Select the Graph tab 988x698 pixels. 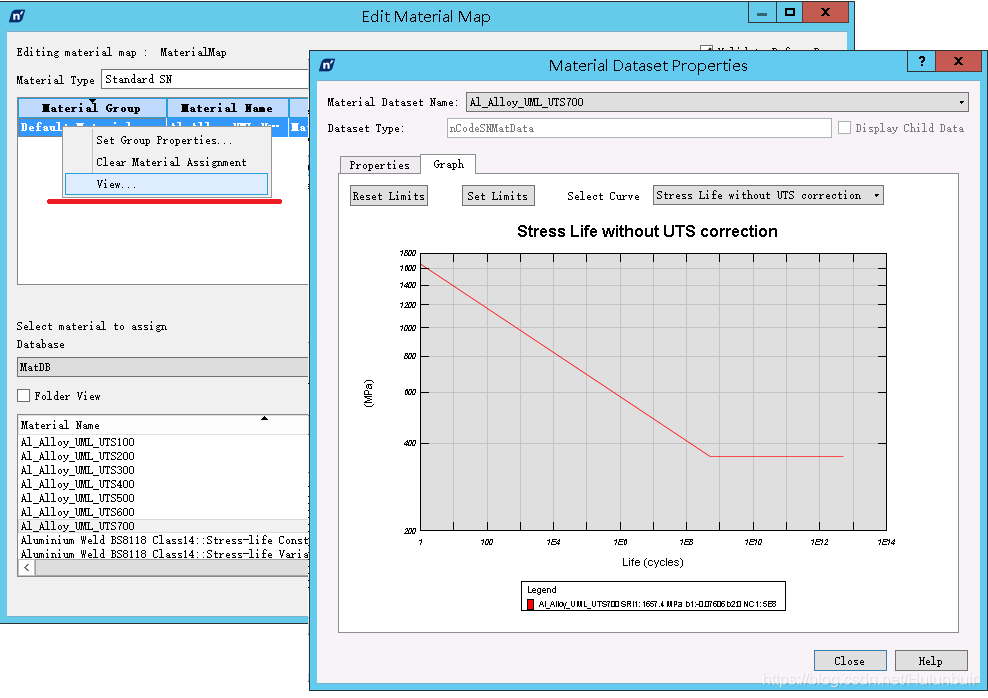448,164
